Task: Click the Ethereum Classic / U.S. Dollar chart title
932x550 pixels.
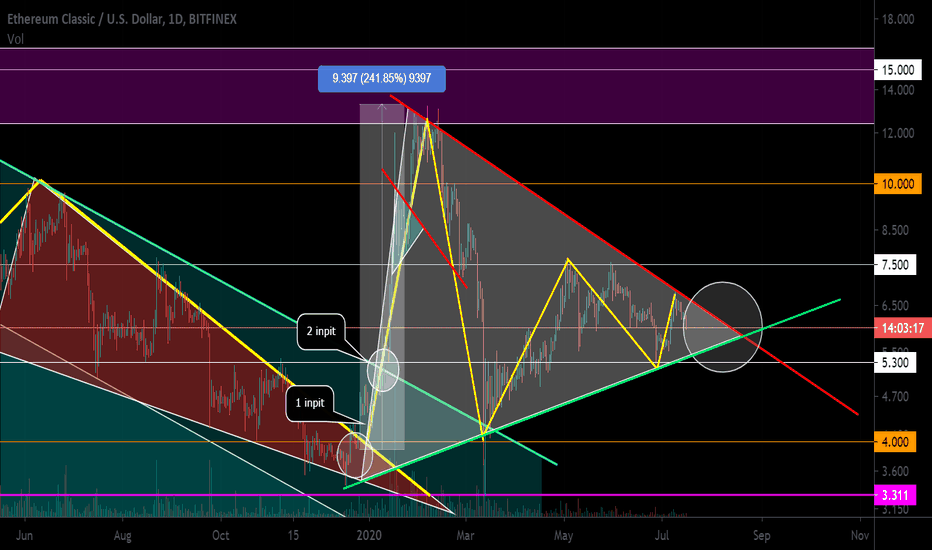Action: (x=122, y=19)
